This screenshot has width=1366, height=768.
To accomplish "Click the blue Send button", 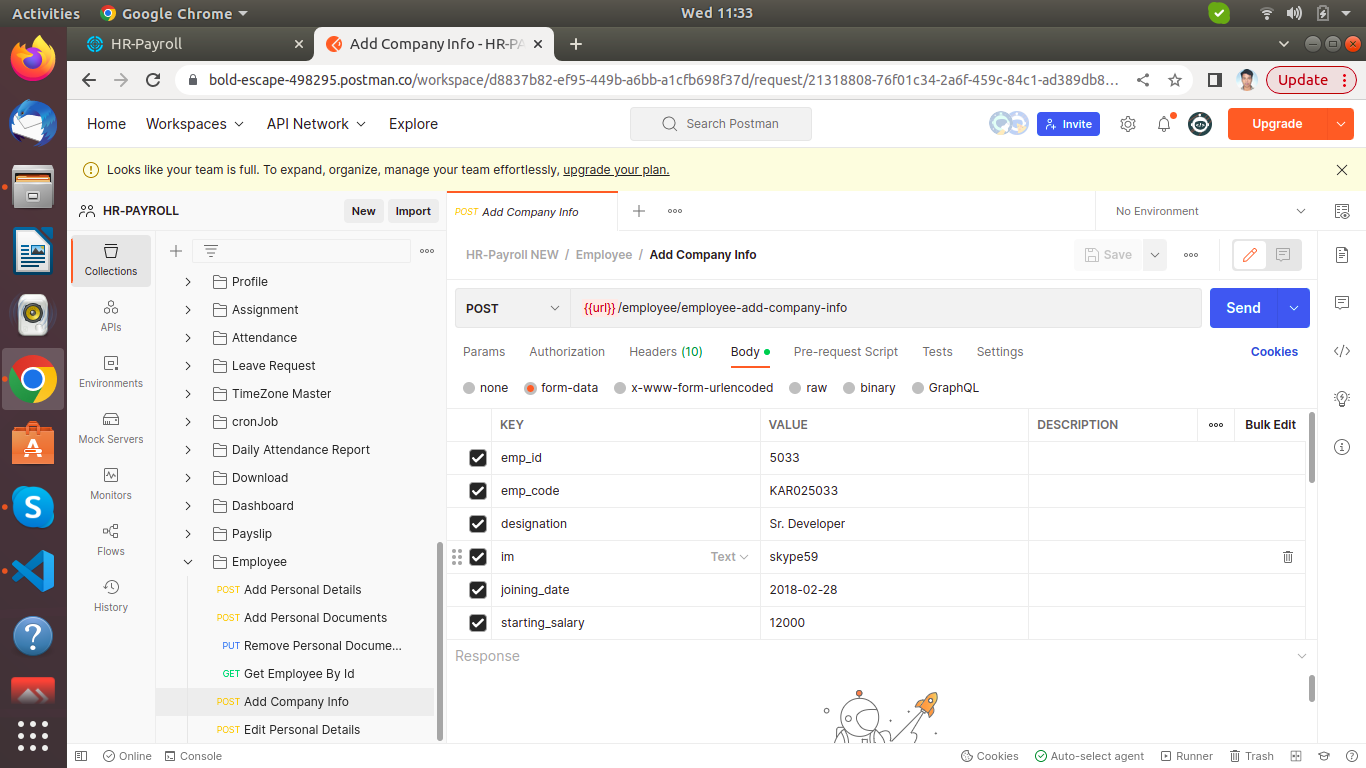I will click(x=1243, y=308).
